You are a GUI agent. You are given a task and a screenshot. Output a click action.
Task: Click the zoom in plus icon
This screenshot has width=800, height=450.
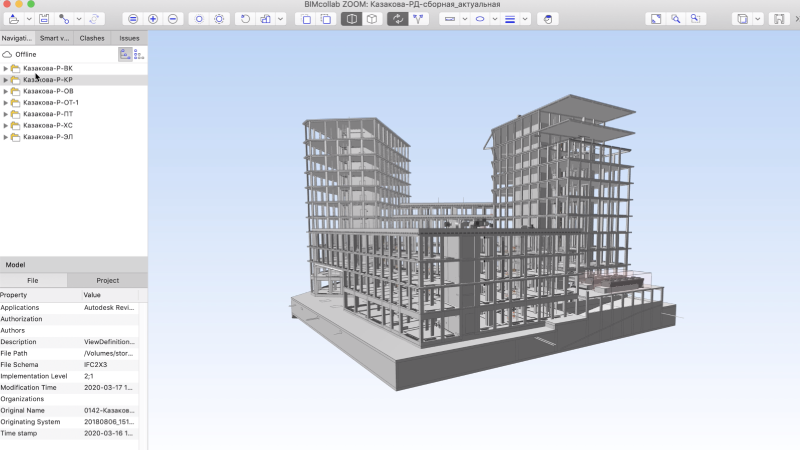153,19
